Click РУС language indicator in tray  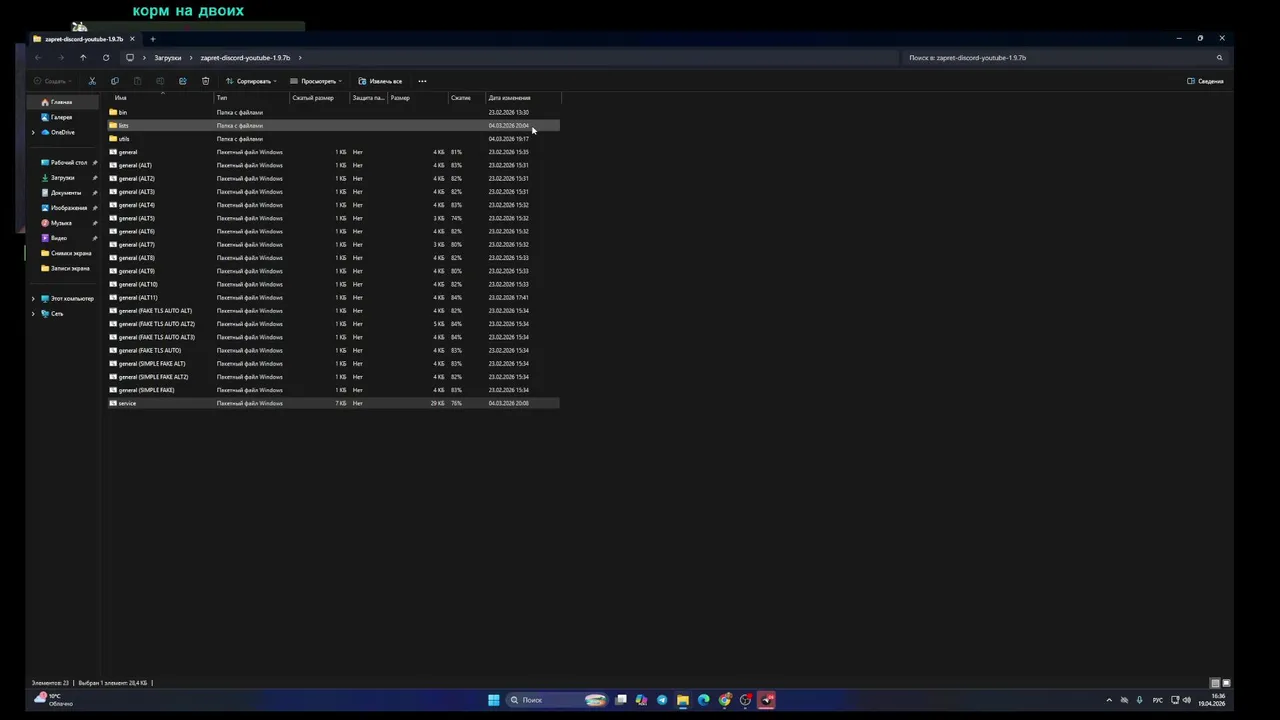tap(1158, 700)
